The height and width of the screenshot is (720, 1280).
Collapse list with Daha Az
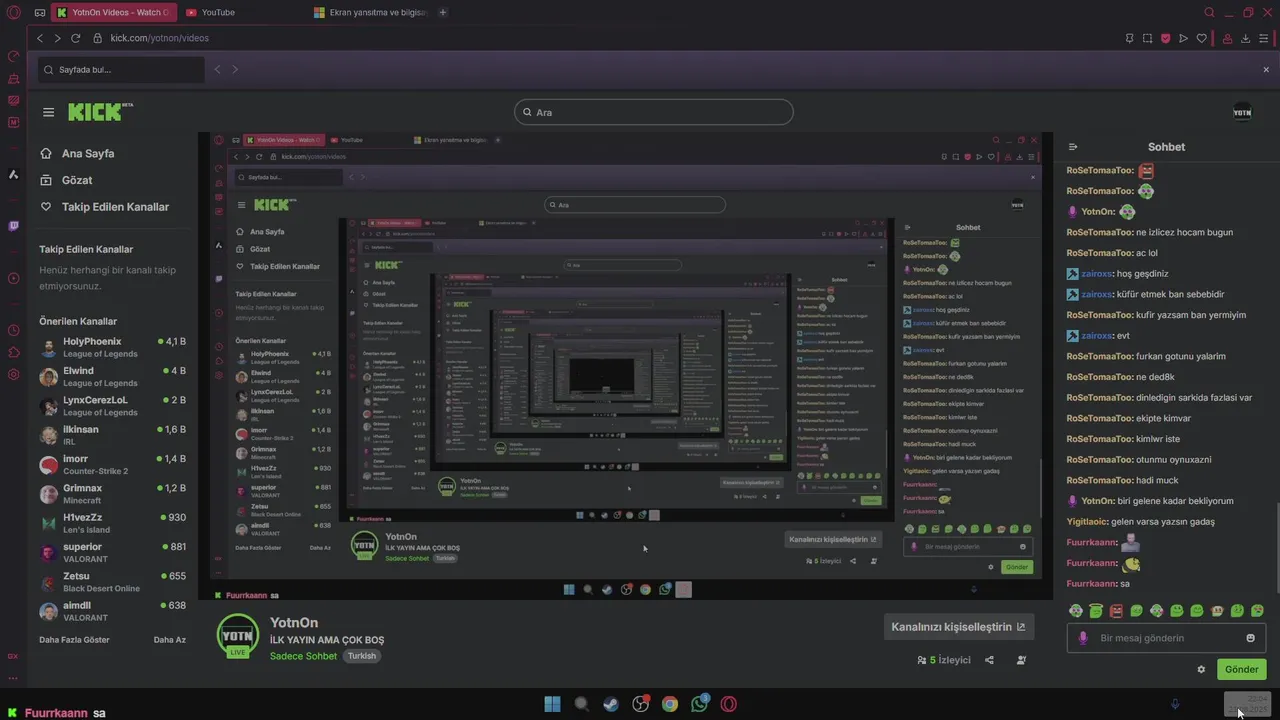(x=169, y=640)
